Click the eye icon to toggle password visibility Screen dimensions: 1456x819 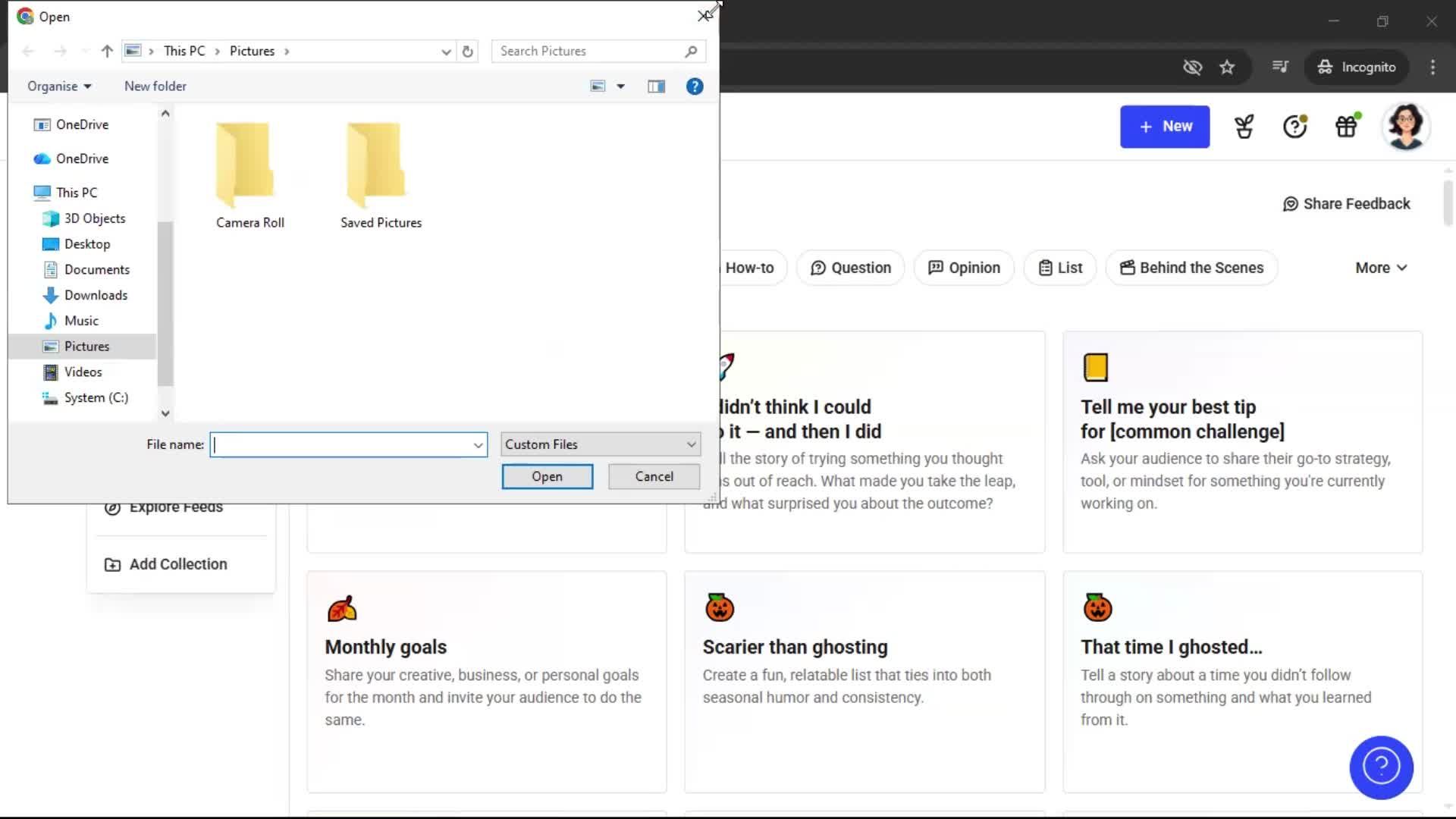coord(1192,67)
